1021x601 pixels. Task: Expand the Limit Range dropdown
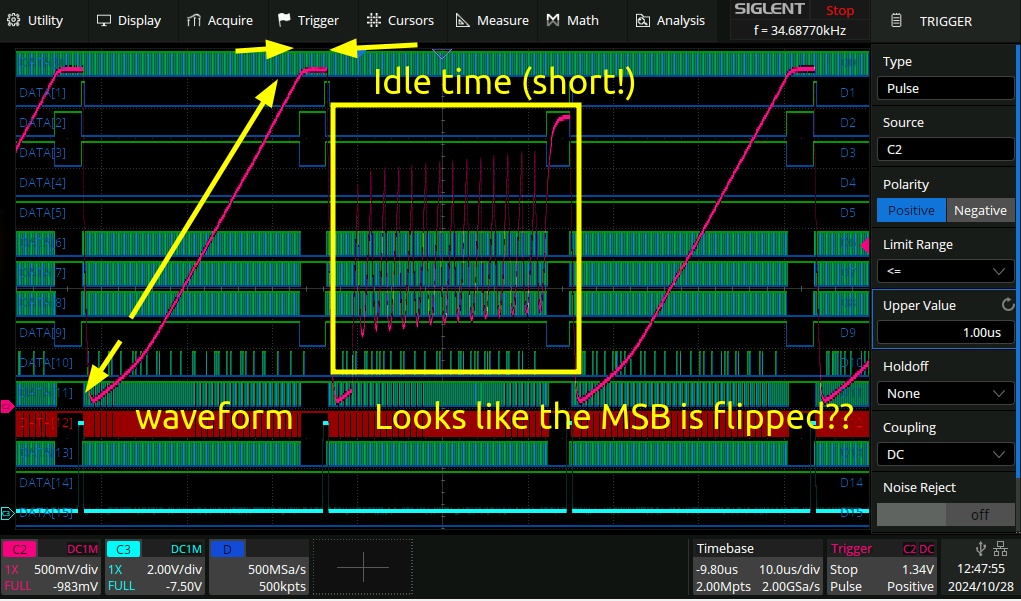(x=945, y=271)
